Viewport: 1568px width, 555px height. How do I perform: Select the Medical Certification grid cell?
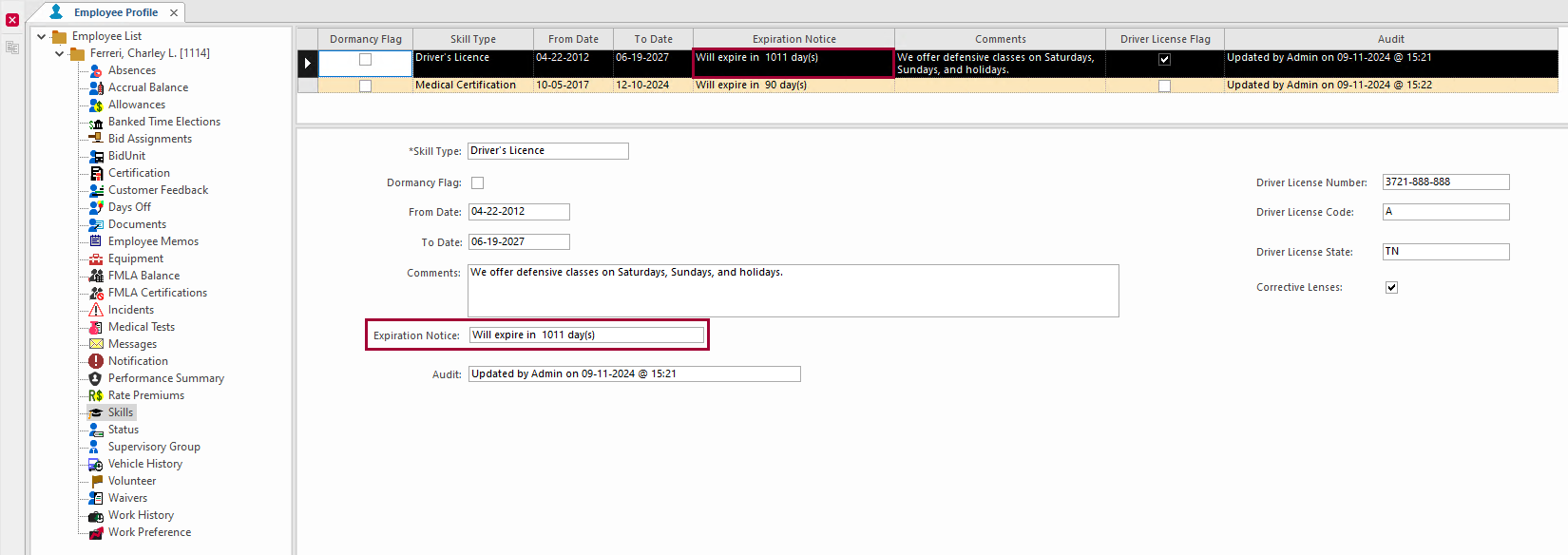pos(473,86)
